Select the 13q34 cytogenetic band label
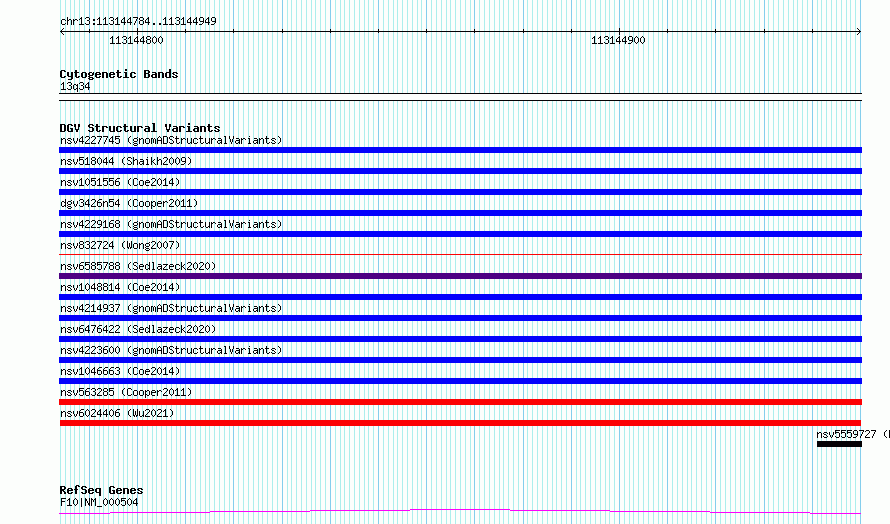 point(75,86)
